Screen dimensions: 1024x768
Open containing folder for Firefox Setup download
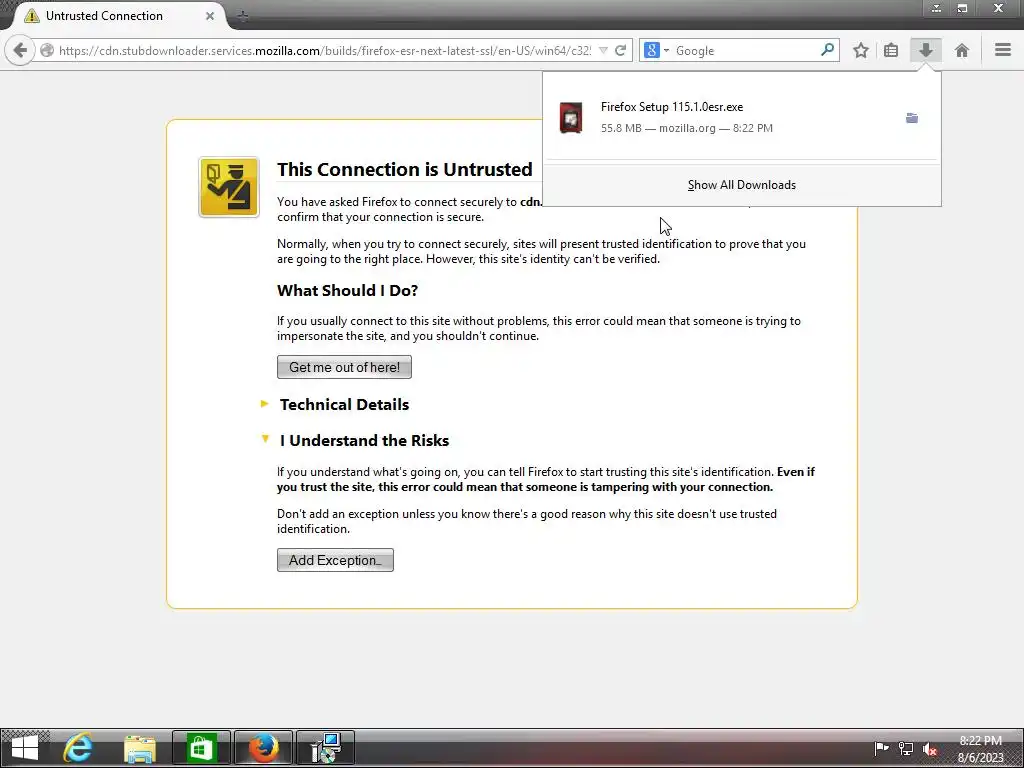(912, 118)
